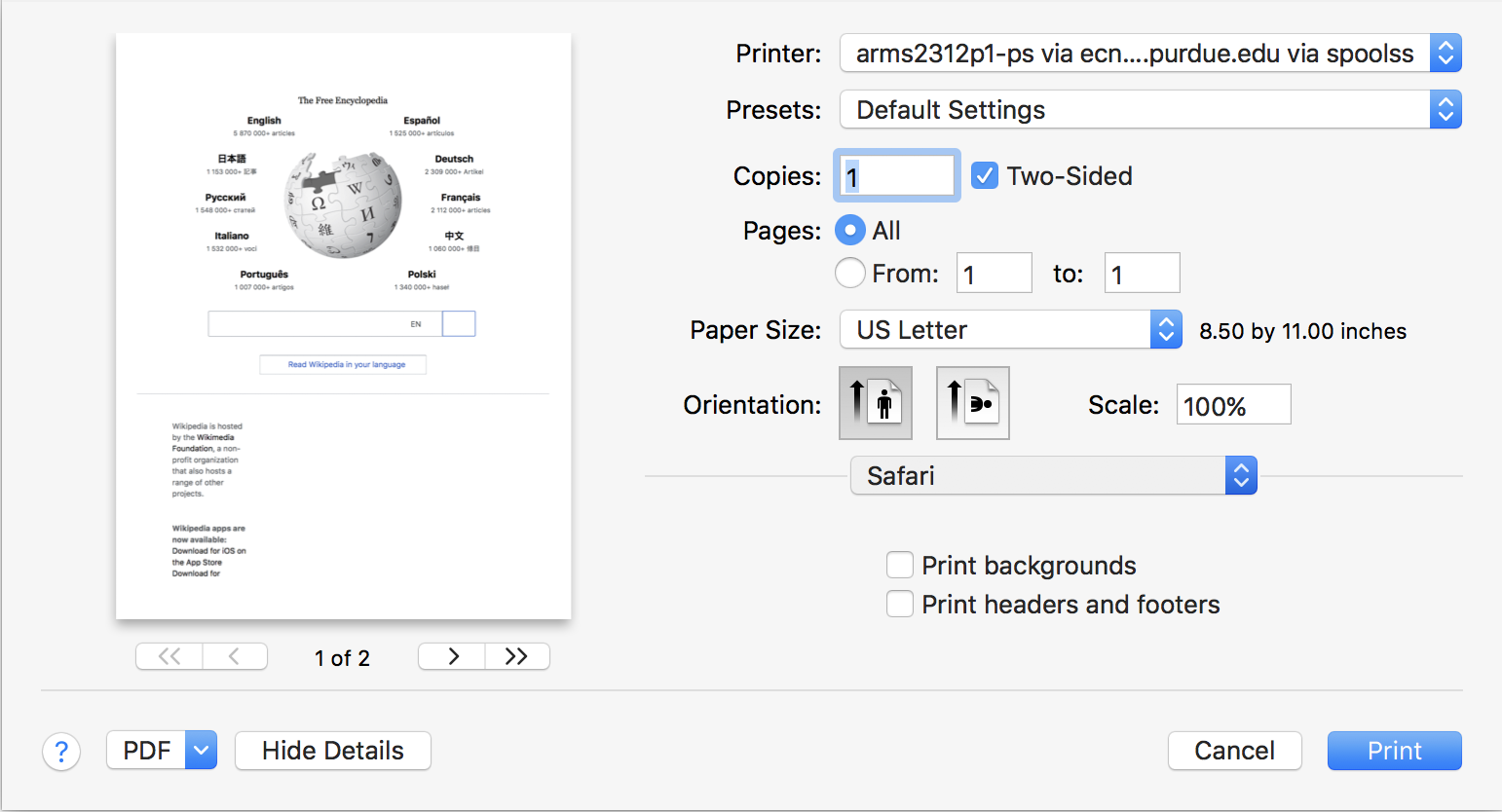
Task: Go to first preview page
Action: 169,656
